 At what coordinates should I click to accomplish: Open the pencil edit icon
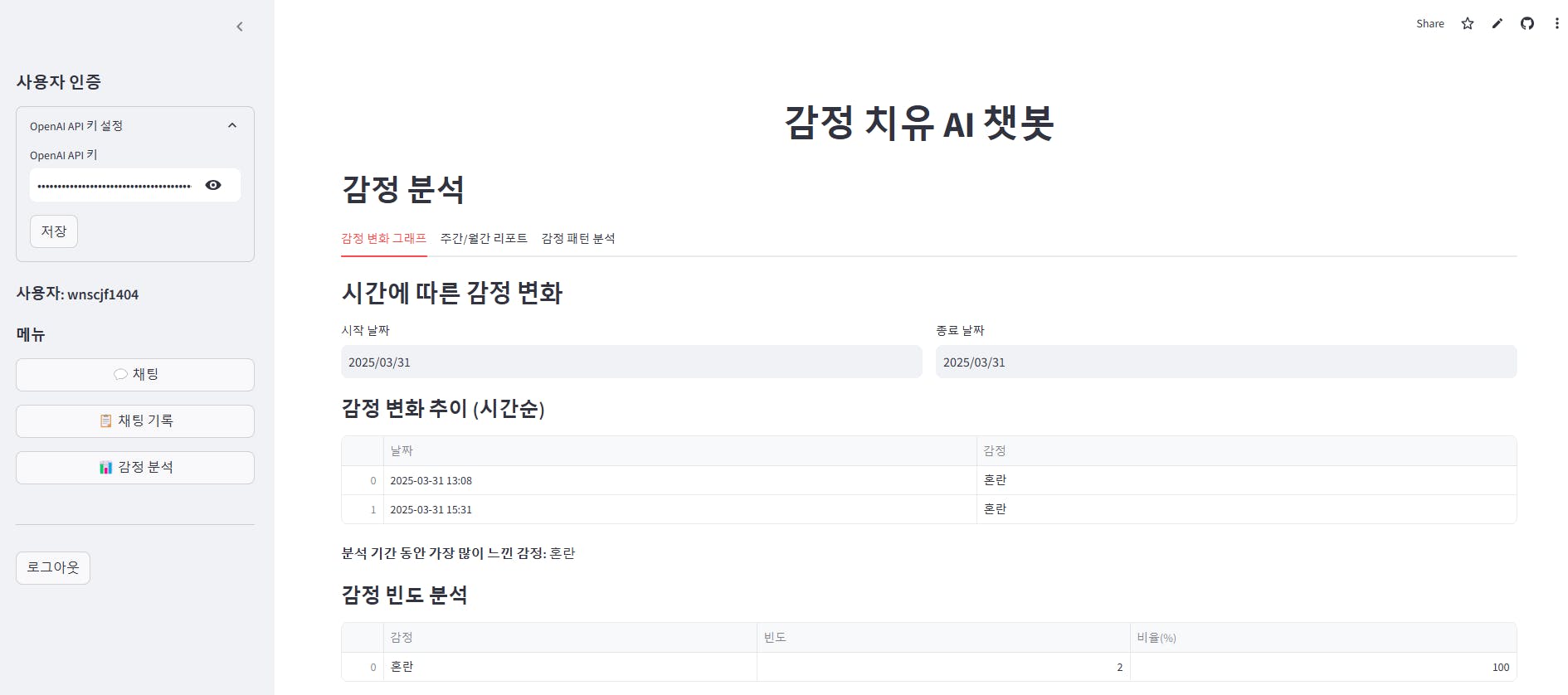click(x=1497, y=23)
